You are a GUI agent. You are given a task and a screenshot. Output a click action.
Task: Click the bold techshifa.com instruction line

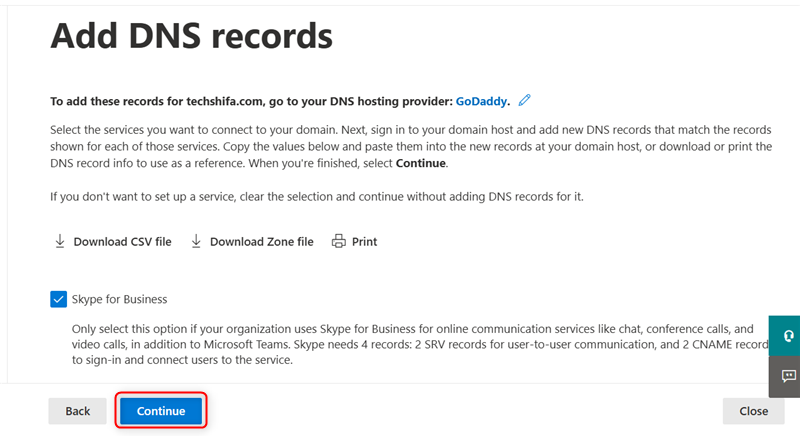250,101
